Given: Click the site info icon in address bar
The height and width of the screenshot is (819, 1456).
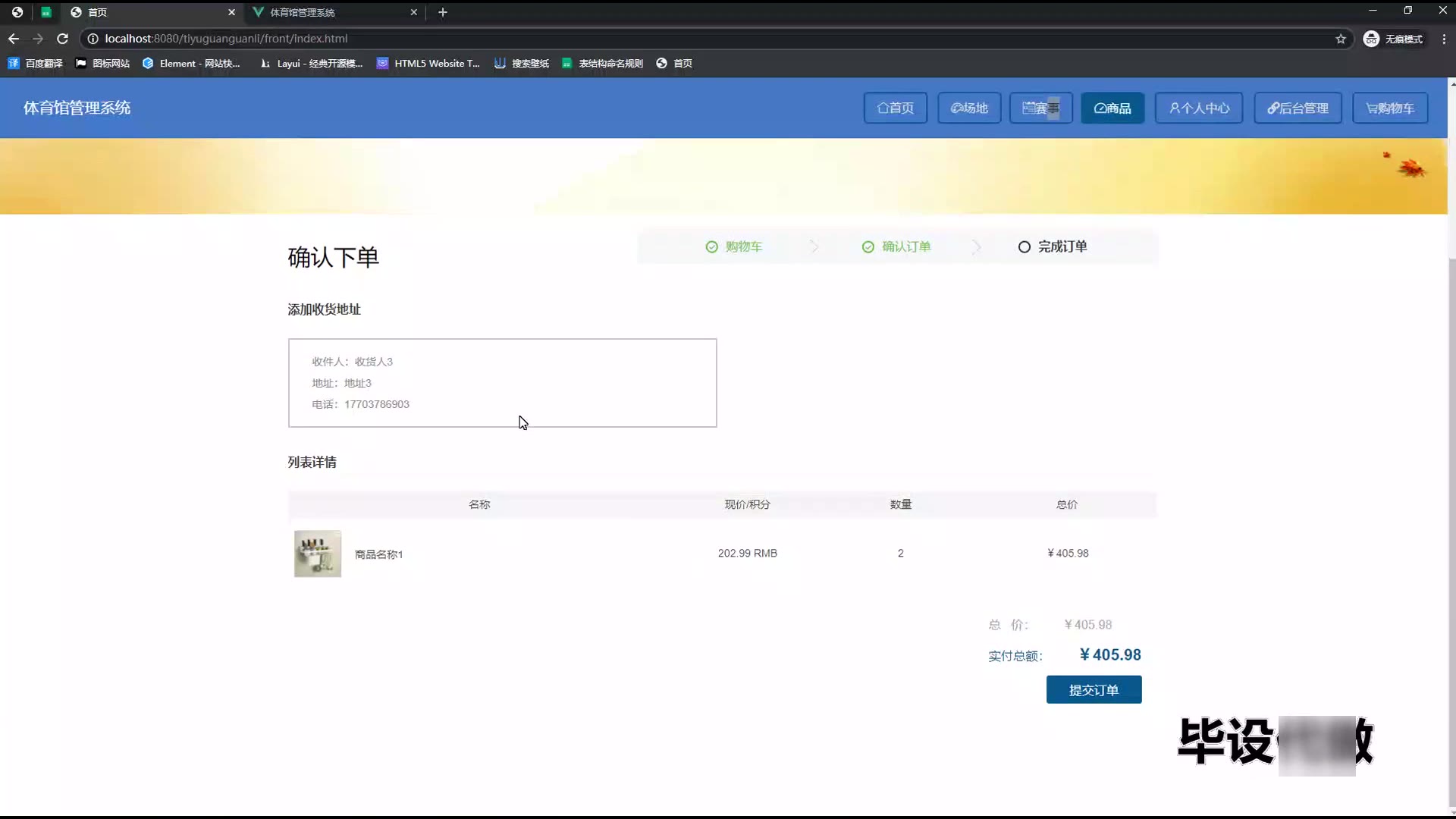Looking at the screenshot, I should point(93,39).
